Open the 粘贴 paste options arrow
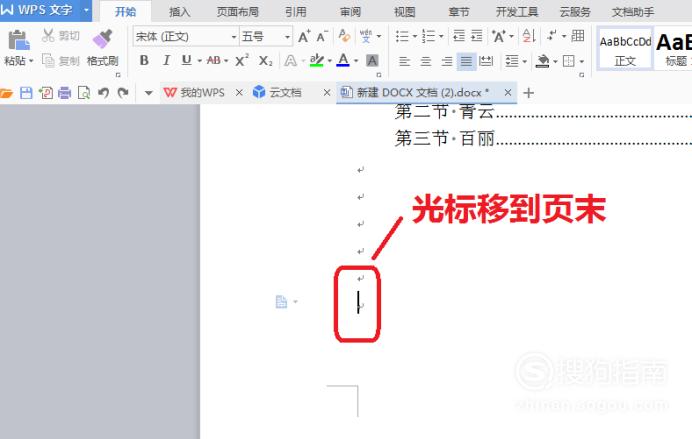Screen dimensions: 692x439 tap(31, 61)
